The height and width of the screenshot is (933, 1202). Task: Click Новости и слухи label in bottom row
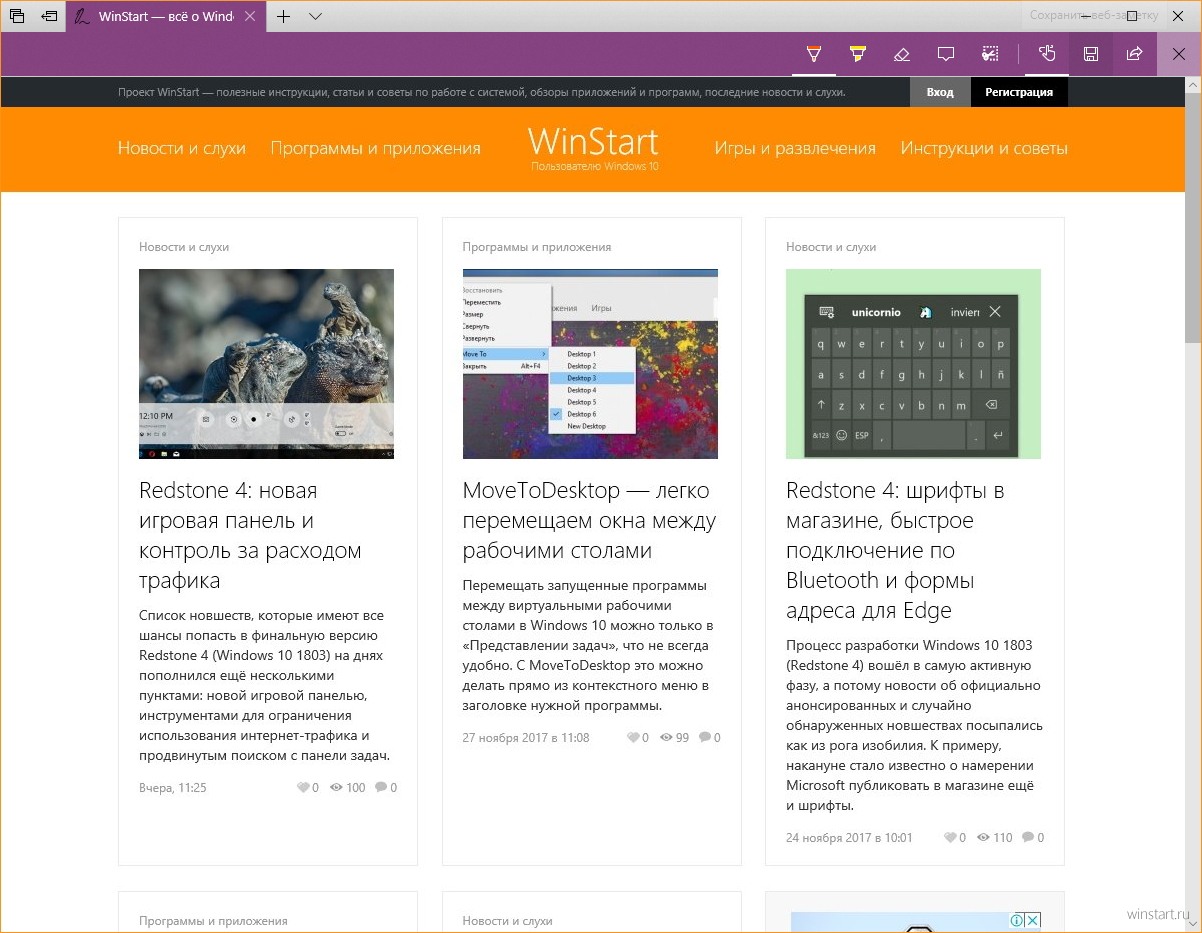tap(508, 921)
